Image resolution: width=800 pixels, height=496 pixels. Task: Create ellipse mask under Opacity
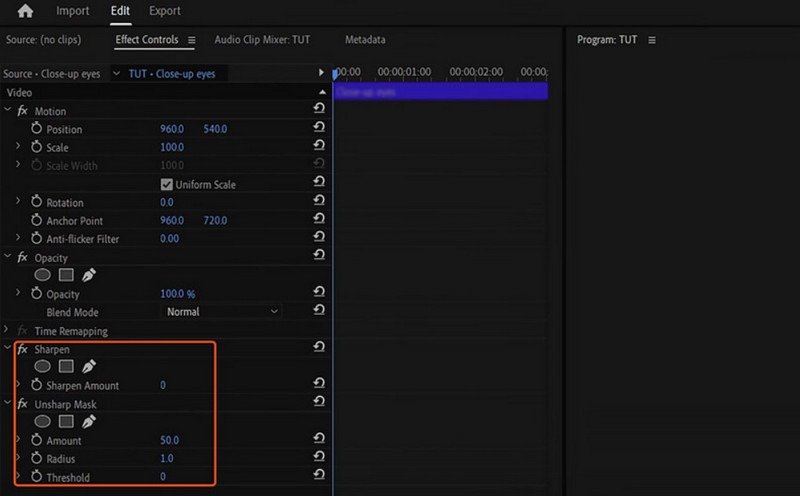[x=43, y=275]
